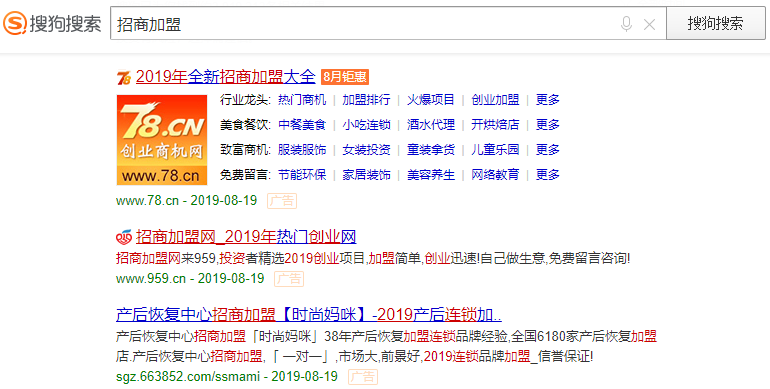The image size is (770, 389).
Task: Open 儿童乐园 link
Action: (495, 149)
